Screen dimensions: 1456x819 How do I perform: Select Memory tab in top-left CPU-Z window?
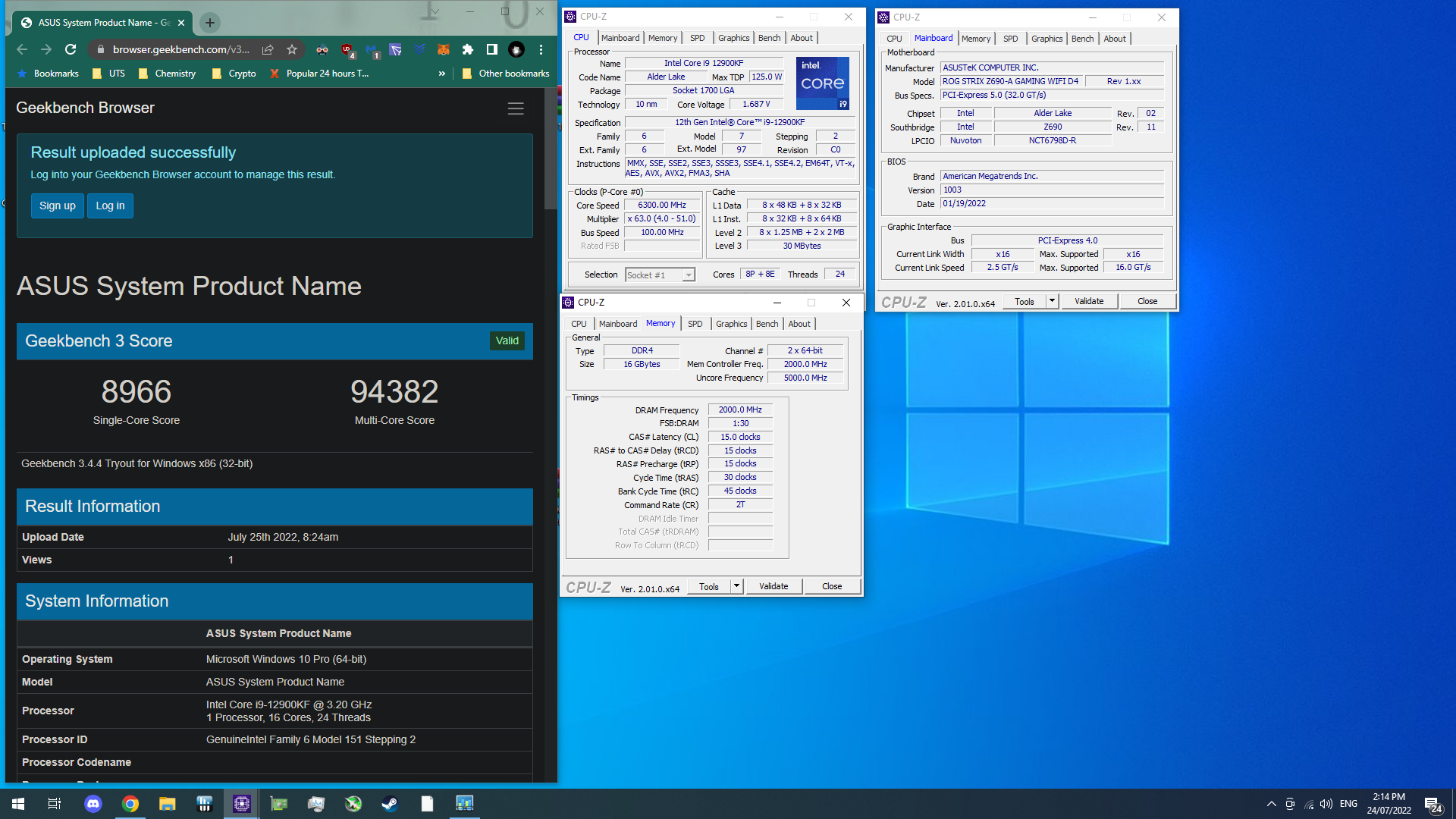[x=663, y=38]
